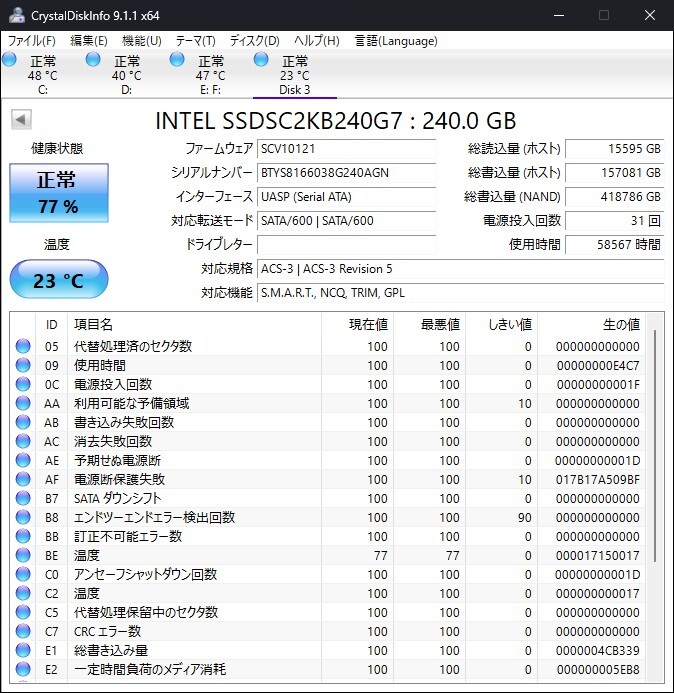Click the 23 °C temperature button
Viewport: 674px width, 693px height.
(58, 280)
